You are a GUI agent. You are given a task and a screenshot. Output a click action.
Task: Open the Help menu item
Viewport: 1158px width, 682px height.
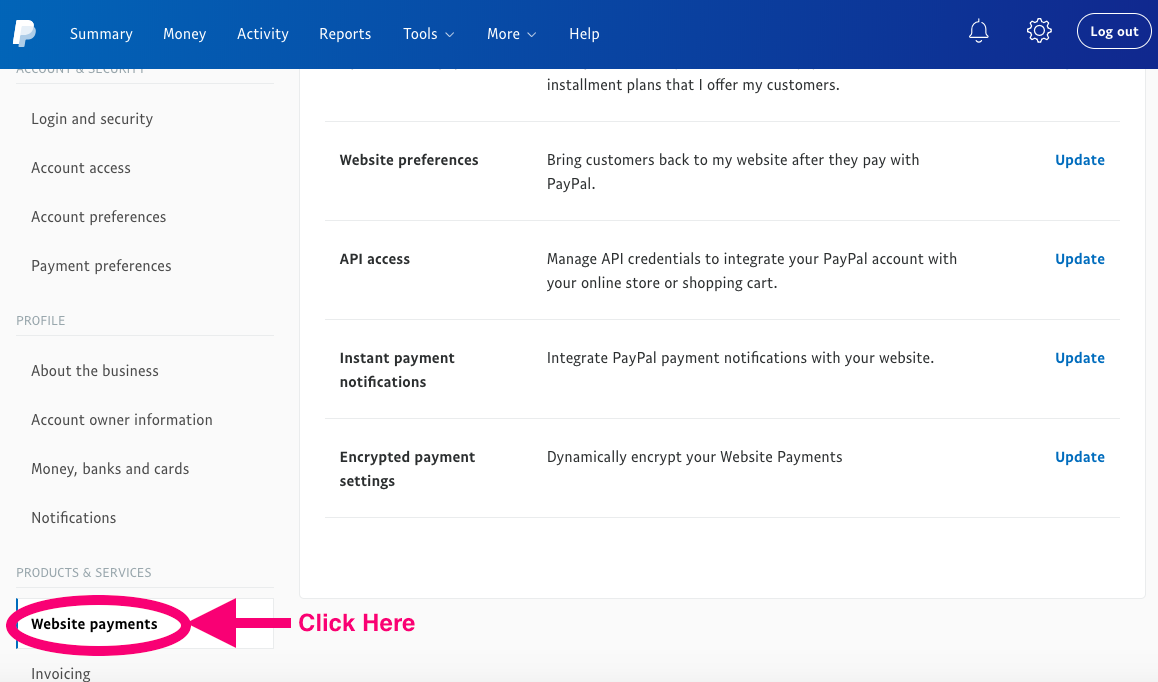pyautogui.click(x=584, y=34)
